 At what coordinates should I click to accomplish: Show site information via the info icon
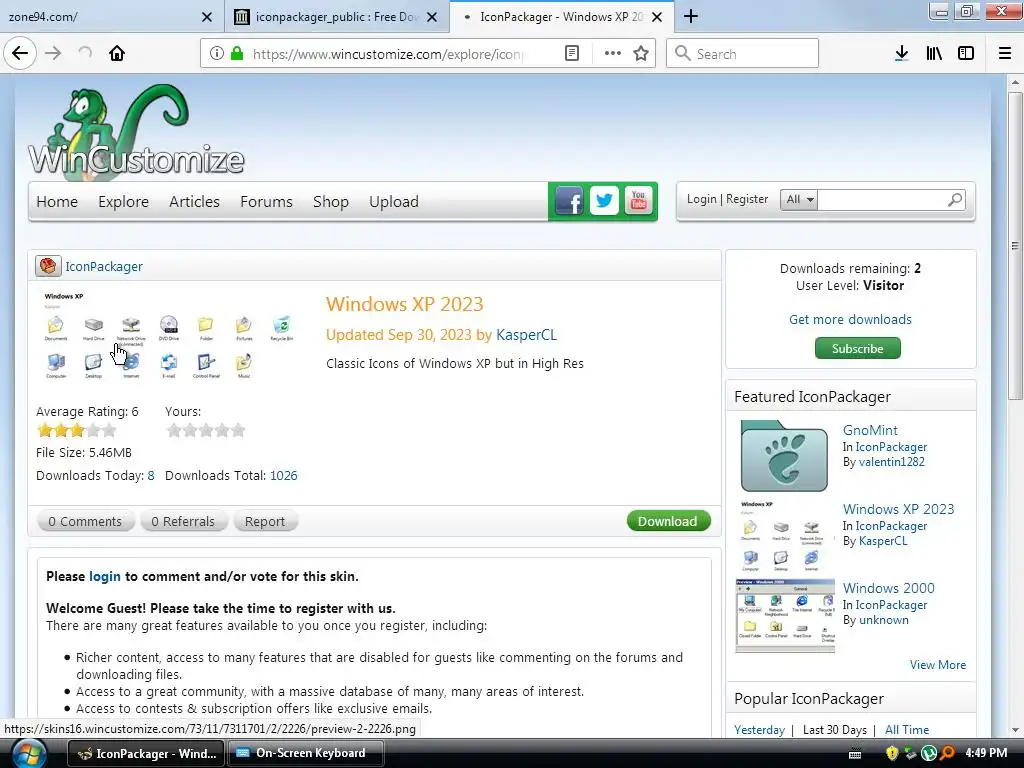coord(217,54)
